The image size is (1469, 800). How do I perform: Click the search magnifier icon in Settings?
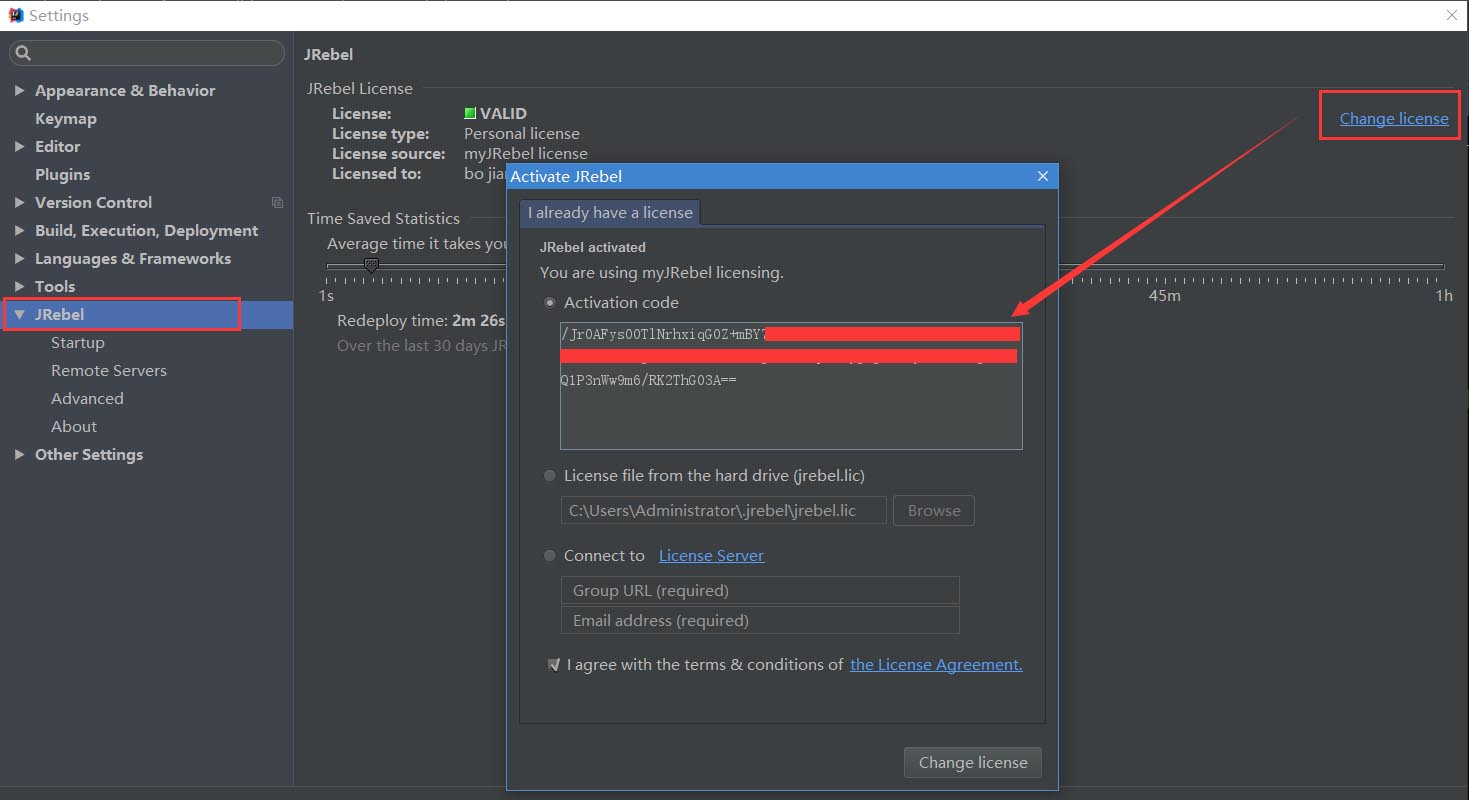[24, 53]
